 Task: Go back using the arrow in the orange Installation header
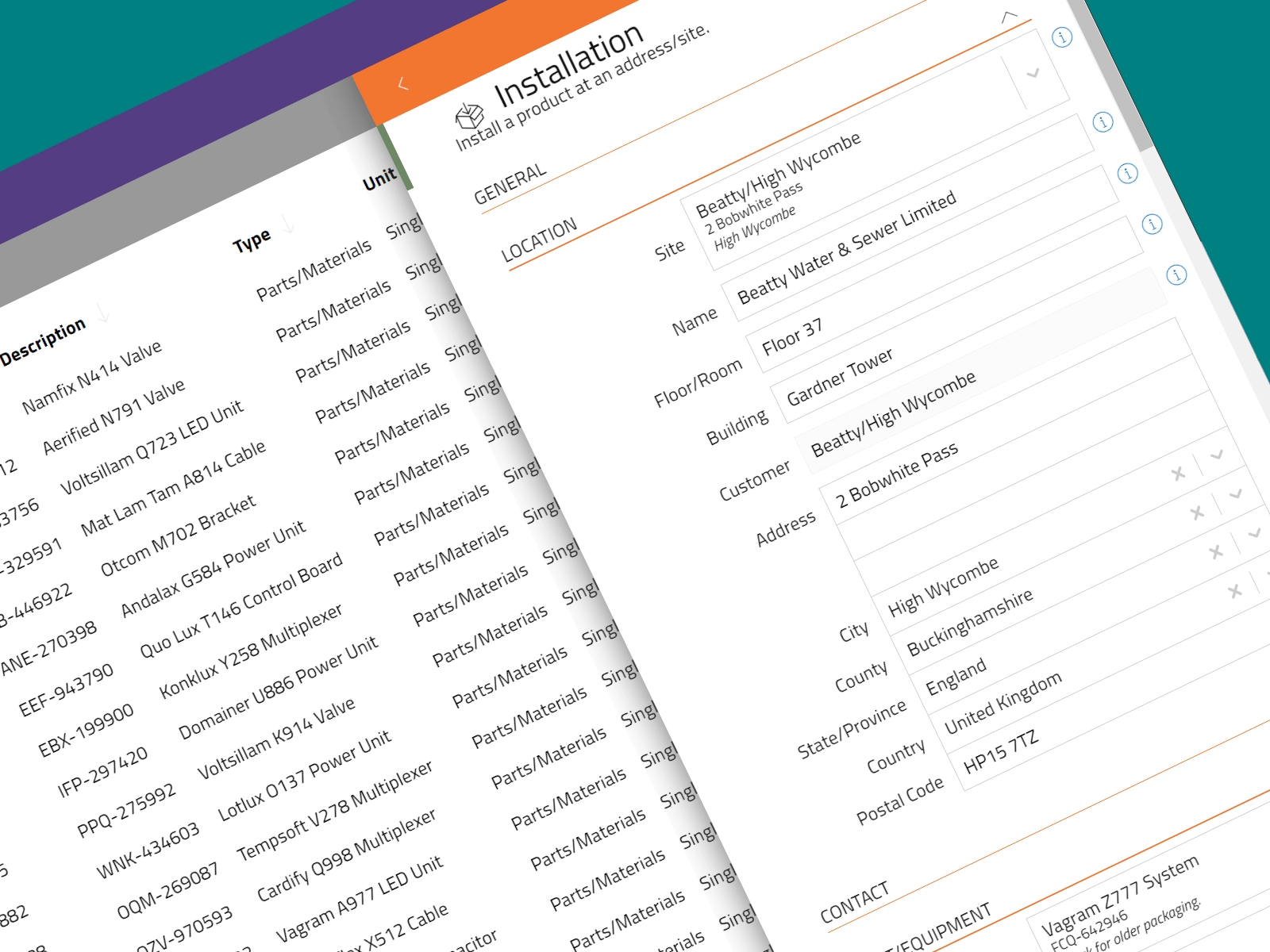(x=402, y=83)
